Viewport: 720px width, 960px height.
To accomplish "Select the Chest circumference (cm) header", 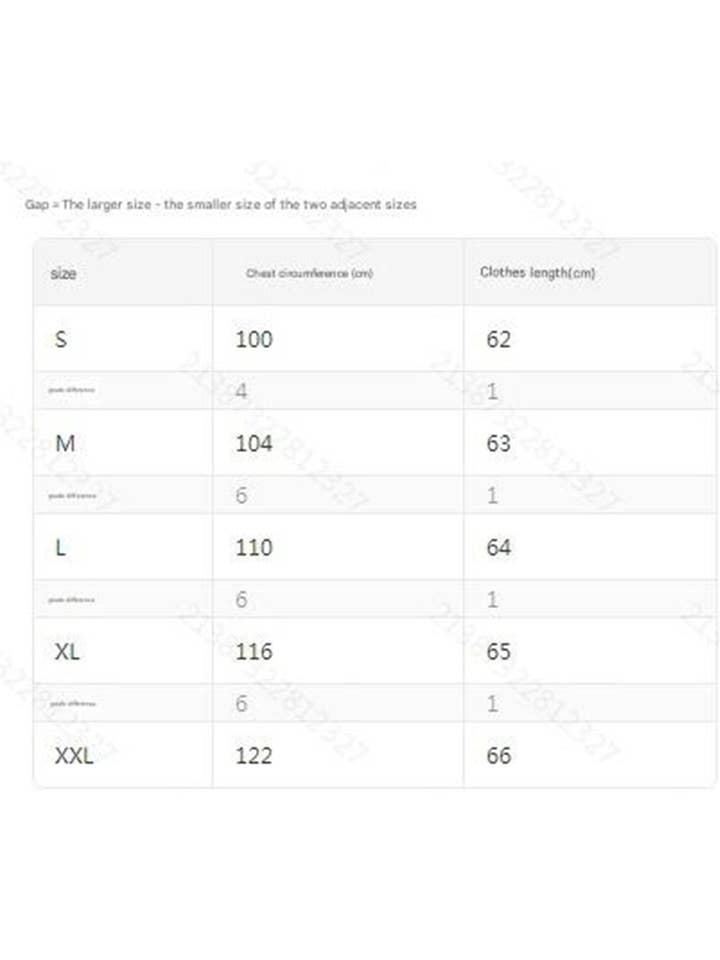I will (x=309, y=273).
